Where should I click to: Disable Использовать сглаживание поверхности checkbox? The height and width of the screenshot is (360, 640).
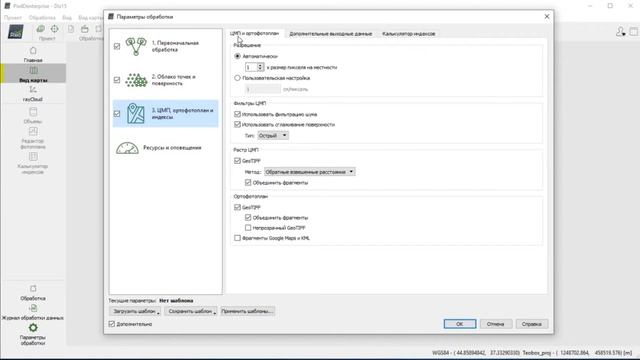click(237, 124)
